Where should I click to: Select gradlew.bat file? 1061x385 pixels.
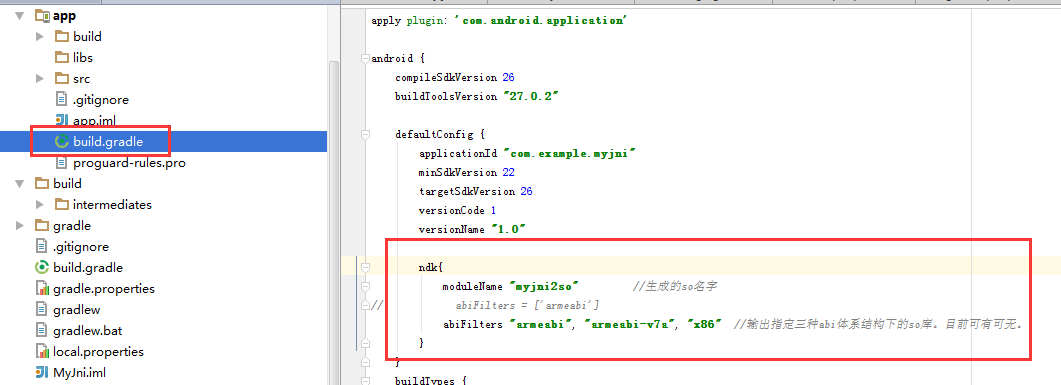pyautogui.click(x=88, y=331)
